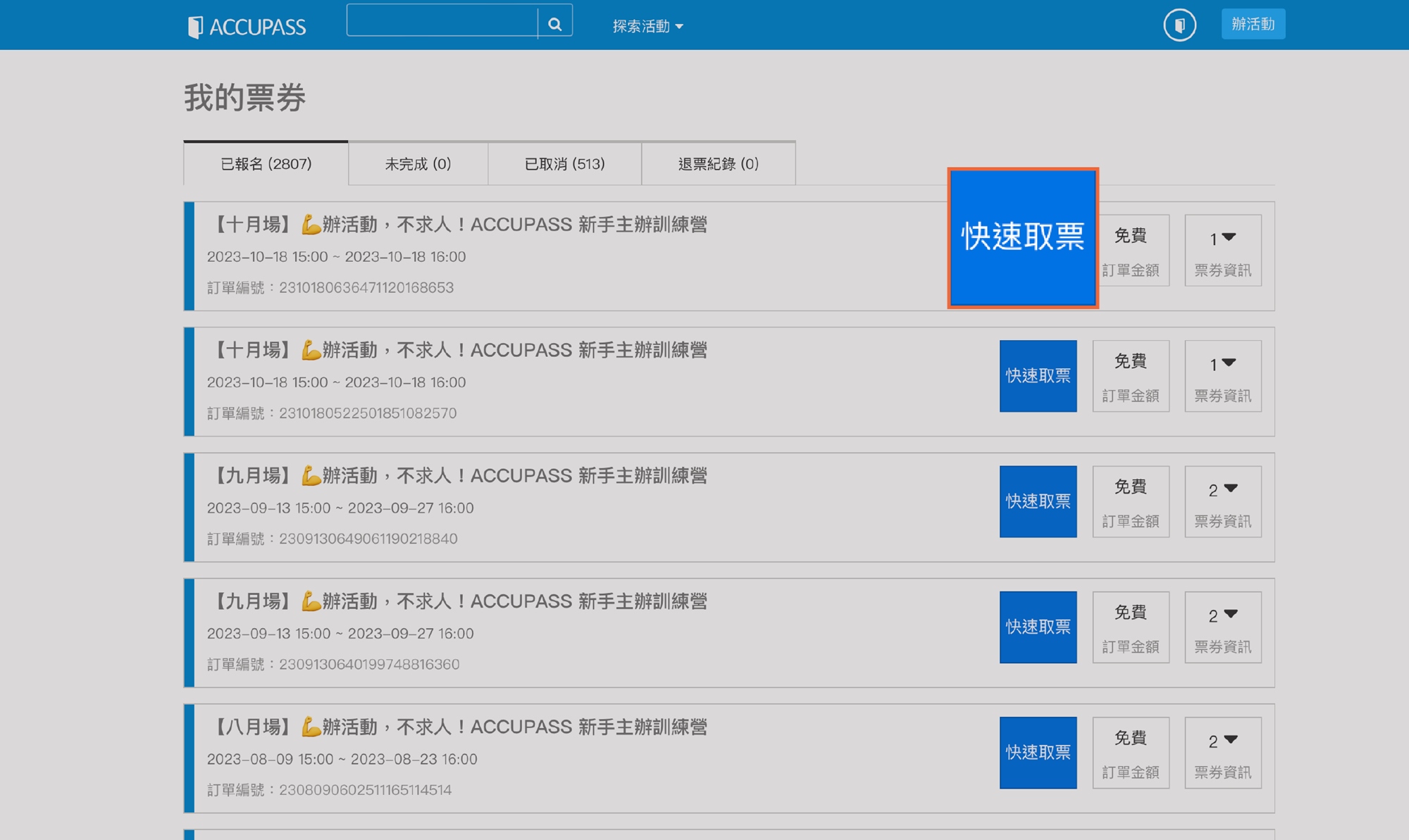The width and height of the screenshot is (1409, 840).
Task: Expand 票券資訊 for order 2309130640199748816360
Action: point(1223,627)
